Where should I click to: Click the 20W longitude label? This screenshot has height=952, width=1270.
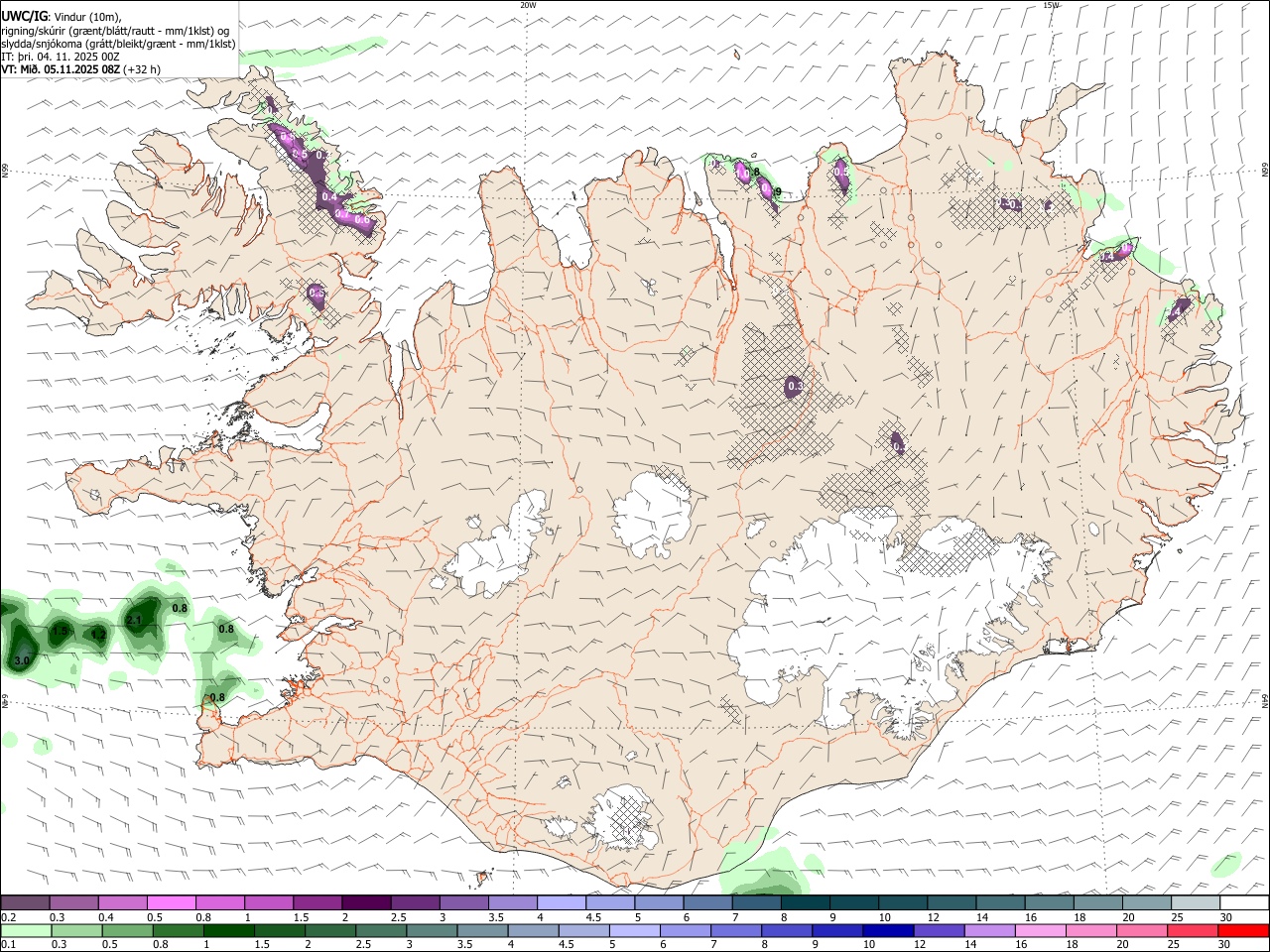pyautogui.click(x=528, y=5)
